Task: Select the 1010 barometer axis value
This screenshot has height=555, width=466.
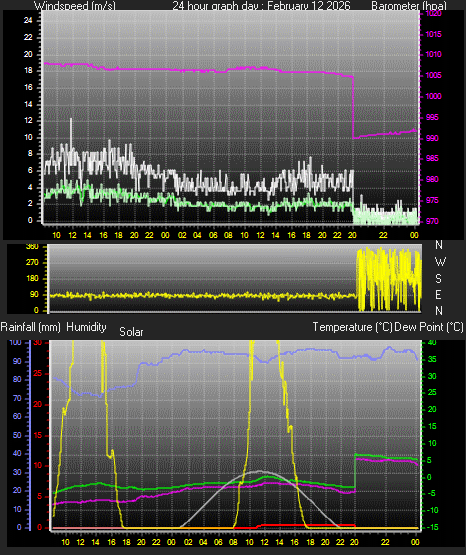Action: (434, 55)
